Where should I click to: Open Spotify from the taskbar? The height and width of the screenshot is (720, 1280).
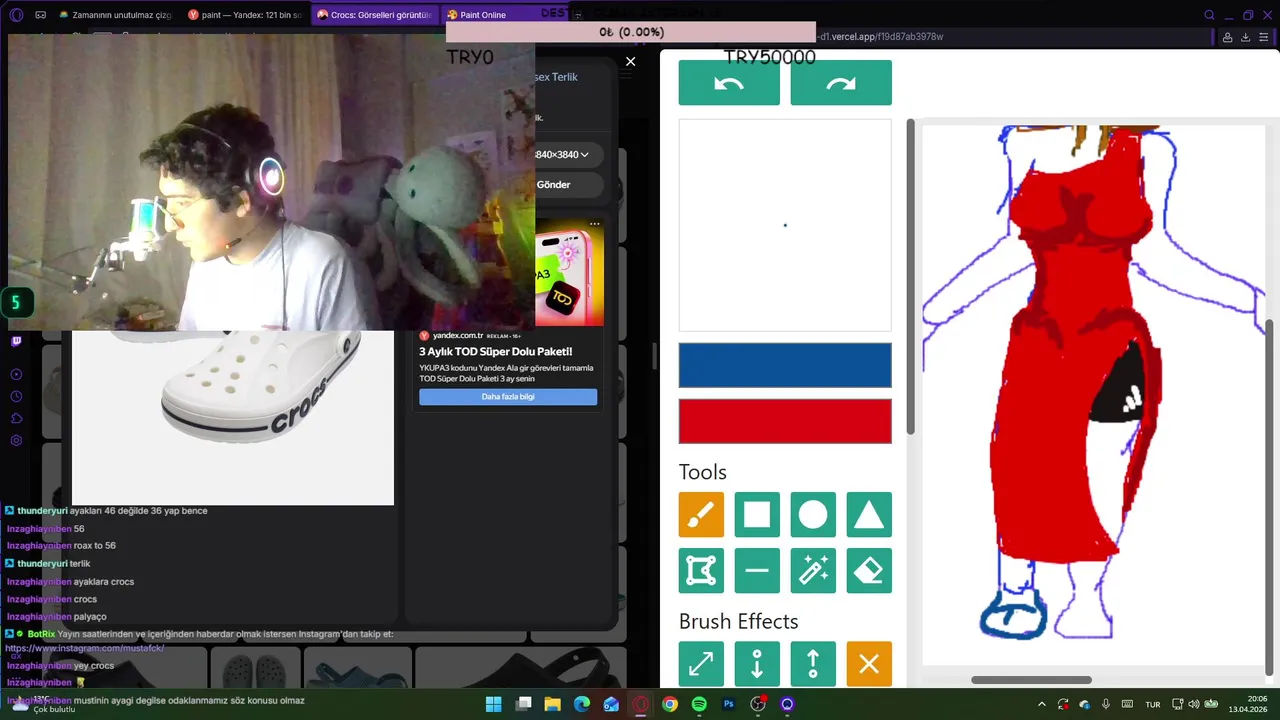click(699, 704)
